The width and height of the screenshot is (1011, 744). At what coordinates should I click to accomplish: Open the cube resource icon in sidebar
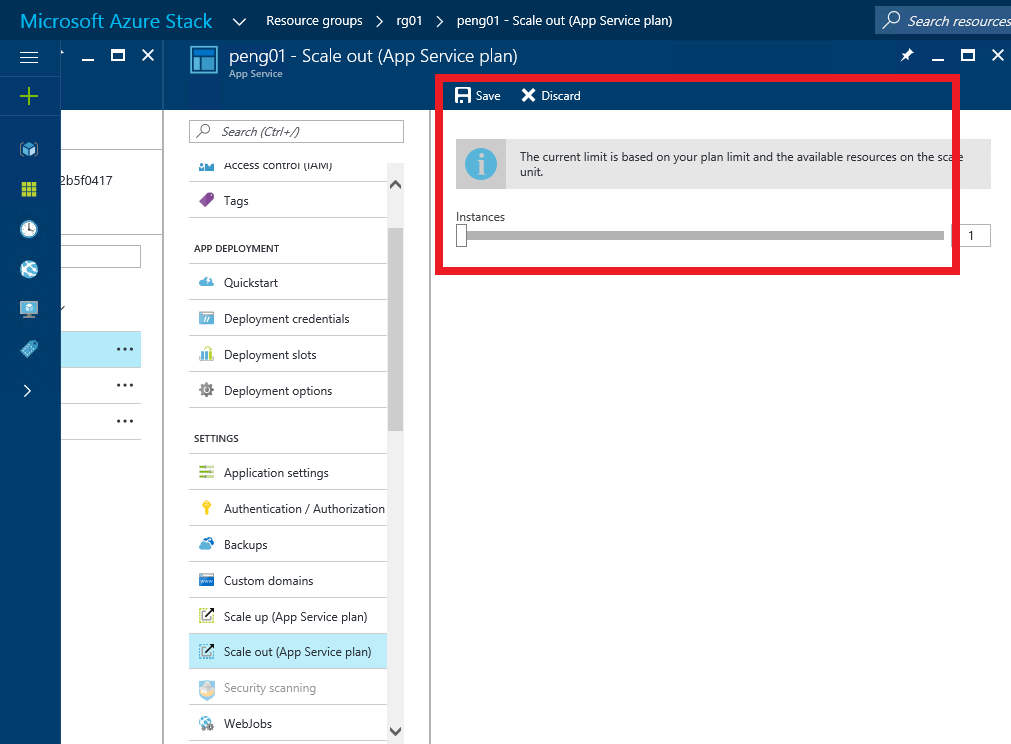(29, 150)
